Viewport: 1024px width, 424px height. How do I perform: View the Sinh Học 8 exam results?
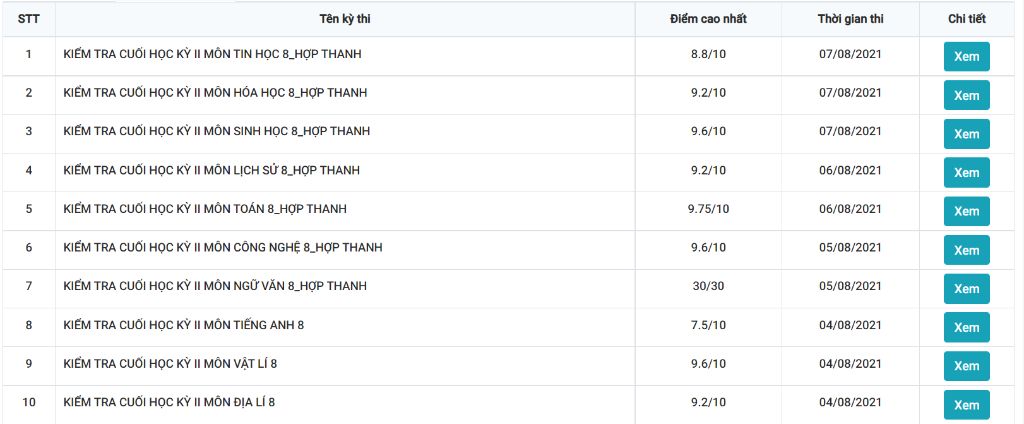pyautogui.click(x=966, y=134)
